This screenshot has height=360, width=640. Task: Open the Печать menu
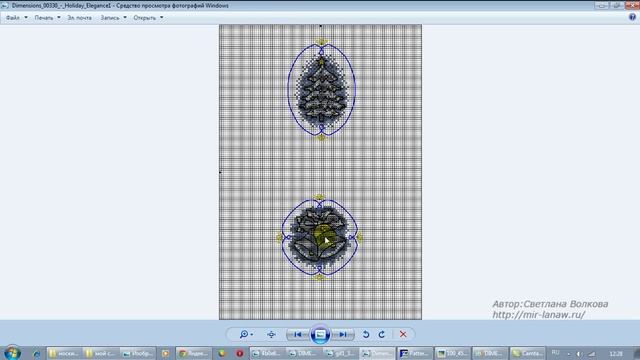(47, 18)
